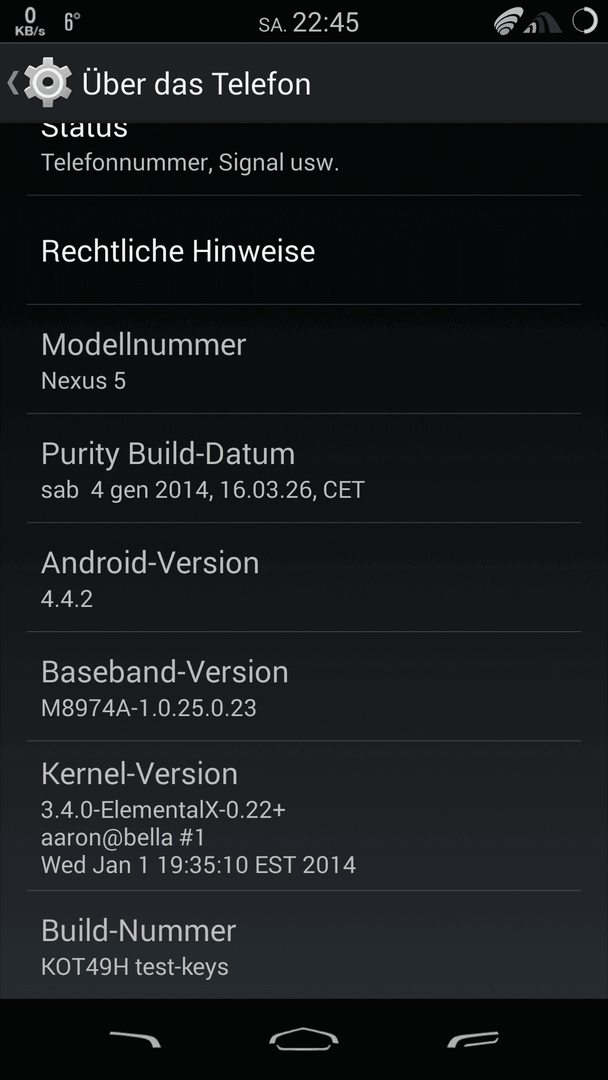Tap the Modellnummer Nexus 5 entry
Image resolution: width=608 pixels, height=1080 pixels.
tap(304, 359)
